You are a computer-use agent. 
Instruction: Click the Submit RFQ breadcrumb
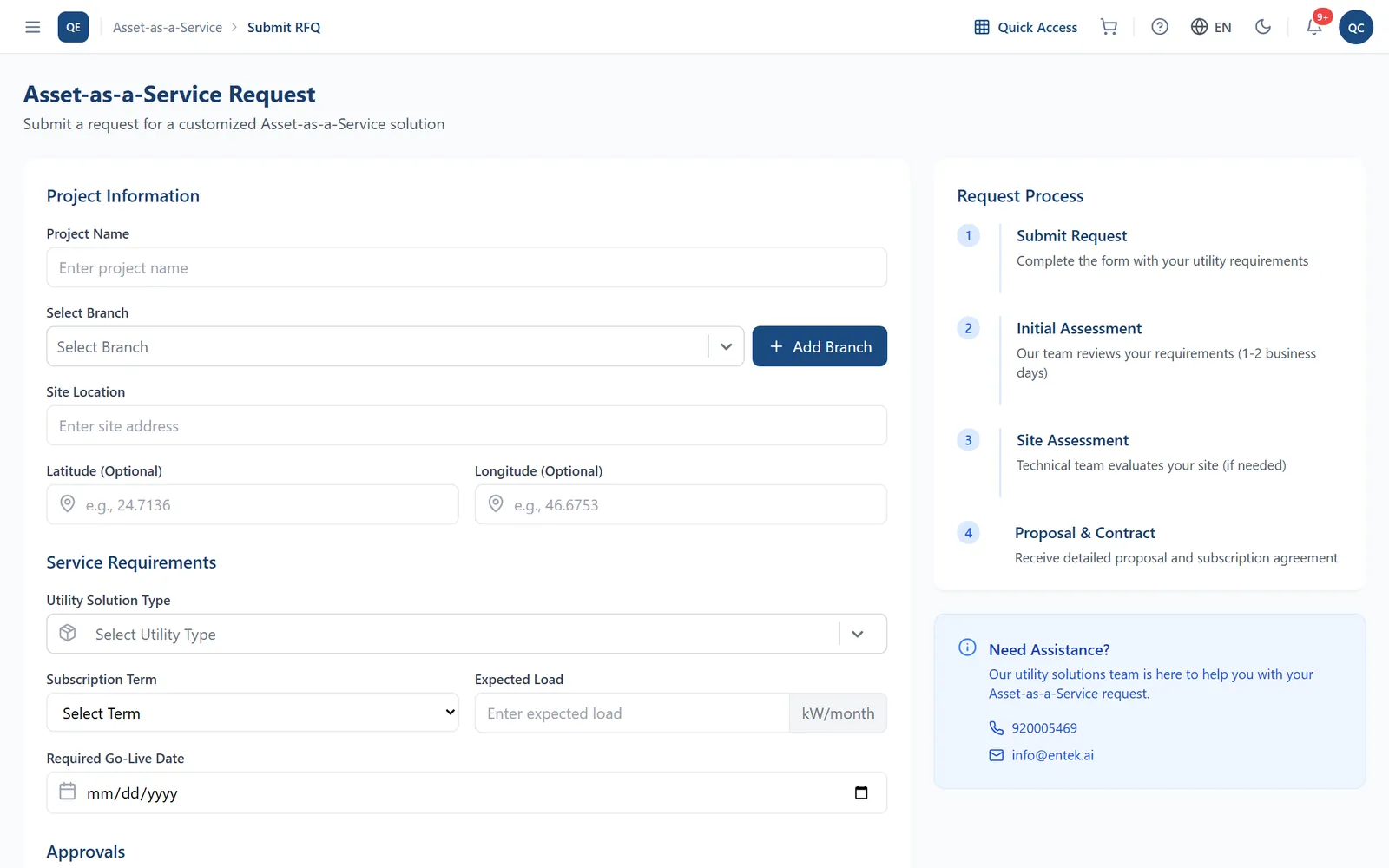284,27
